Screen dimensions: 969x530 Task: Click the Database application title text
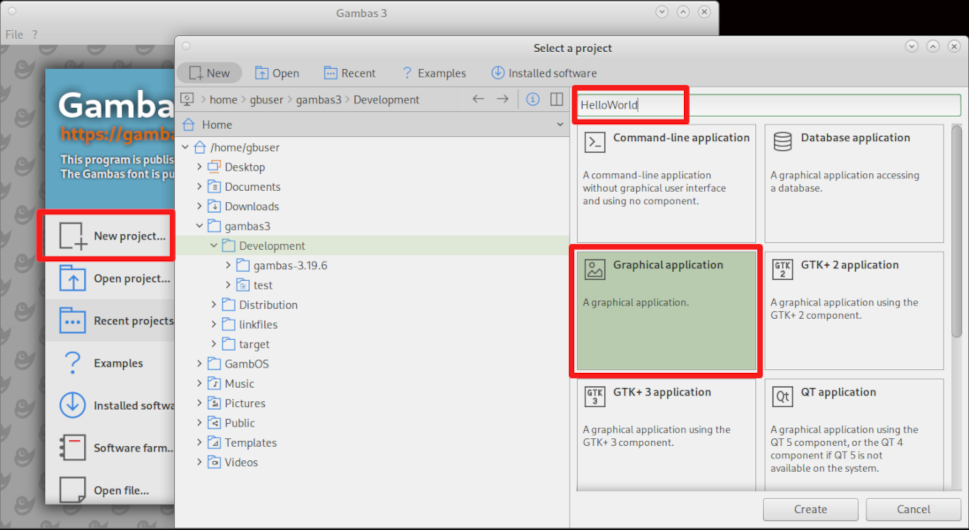pyautogui.click(x=855, y=138)
